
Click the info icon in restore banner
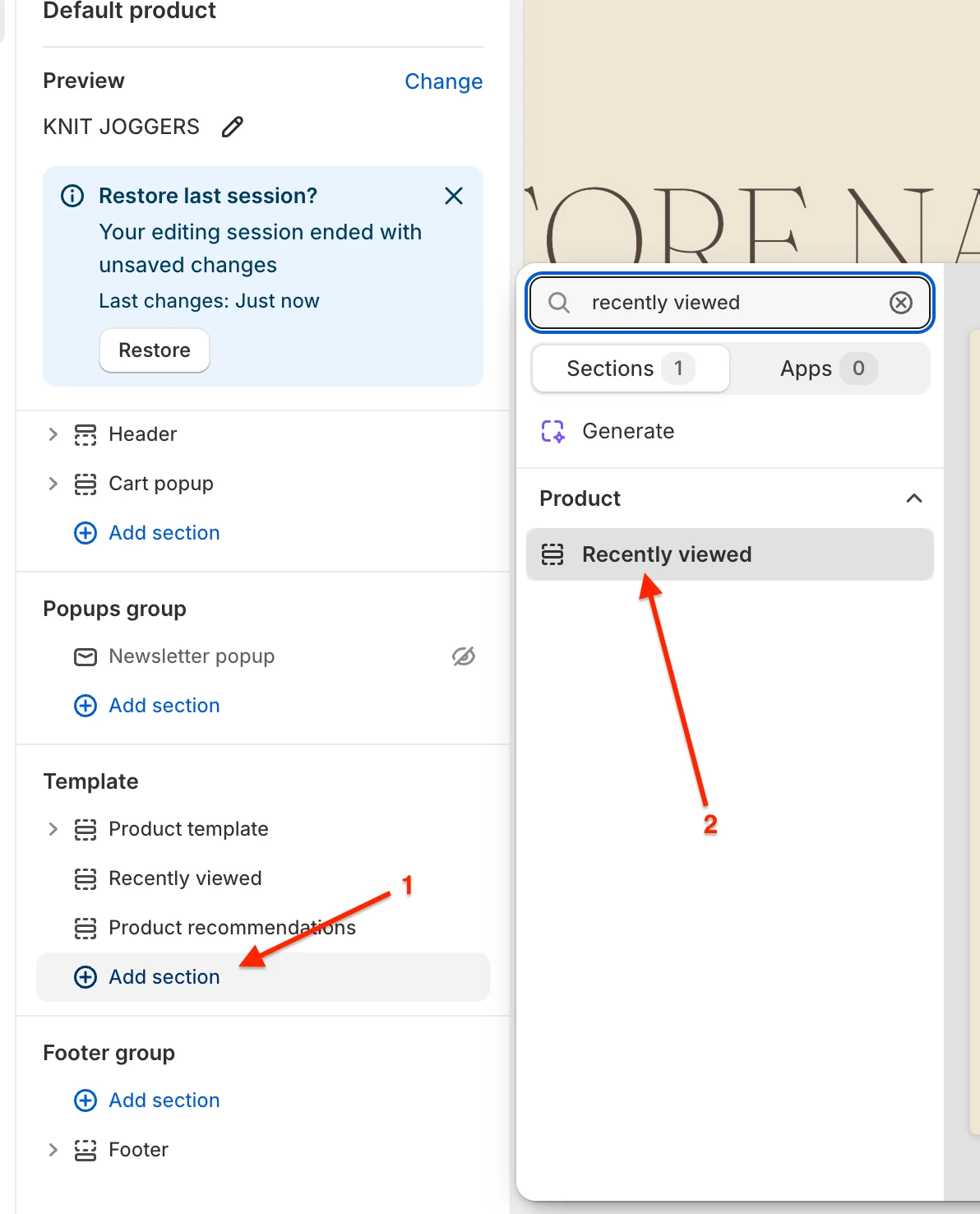72,196
